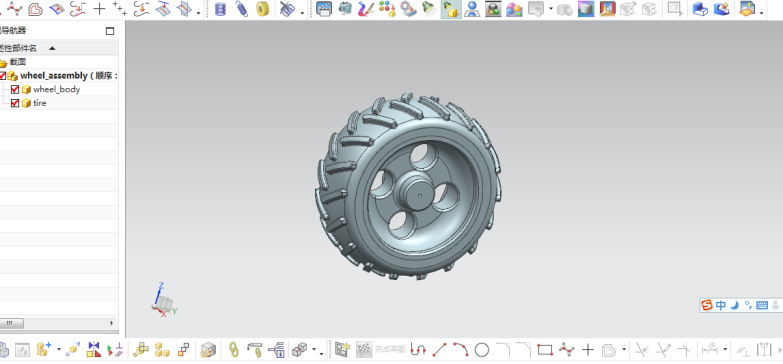Open dropdown arrow beside section curve tool
This screenshot has width=783, height=364.
pyautogui.click(x=198, y=12)
